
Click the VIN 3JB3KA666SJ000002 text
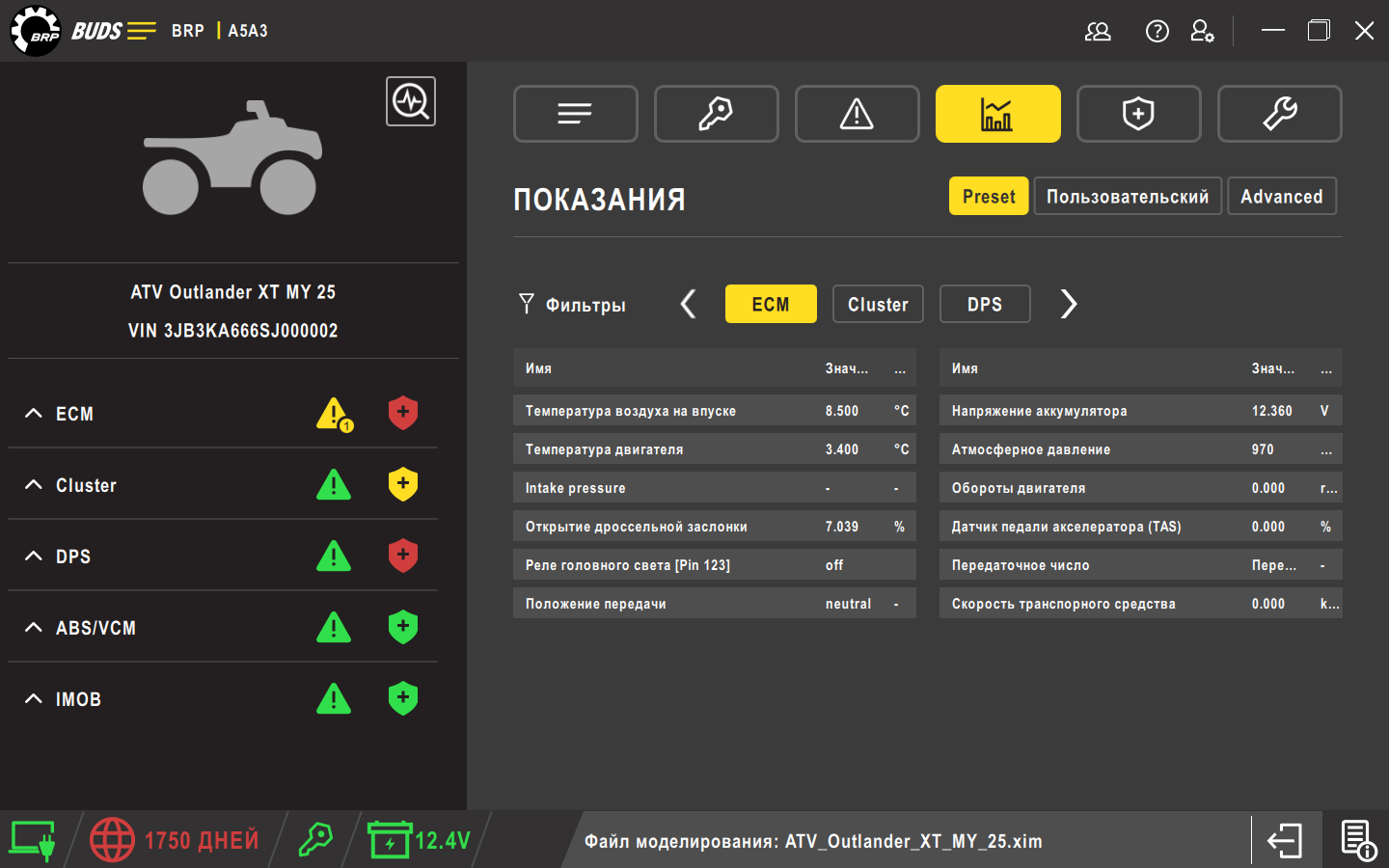[x=233, y=331]
